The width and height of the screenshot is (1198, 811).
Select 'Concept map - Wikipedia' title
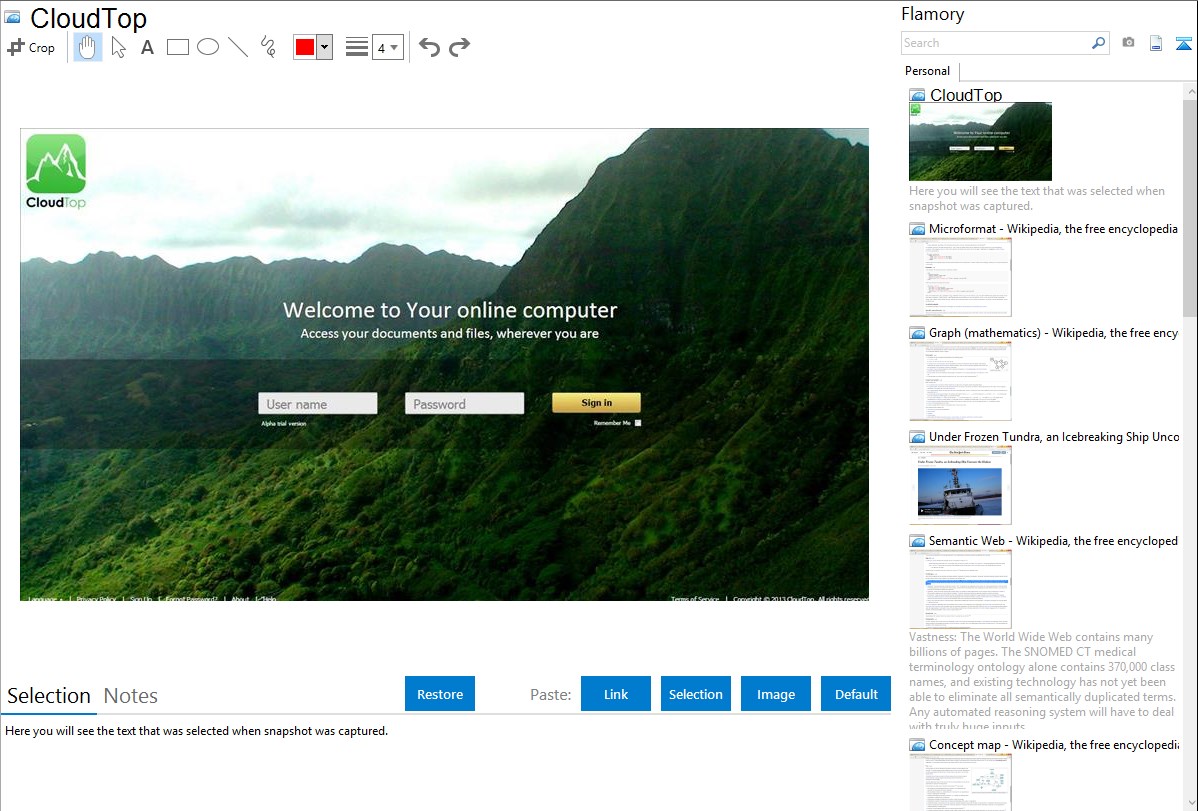pos(1053,745)
